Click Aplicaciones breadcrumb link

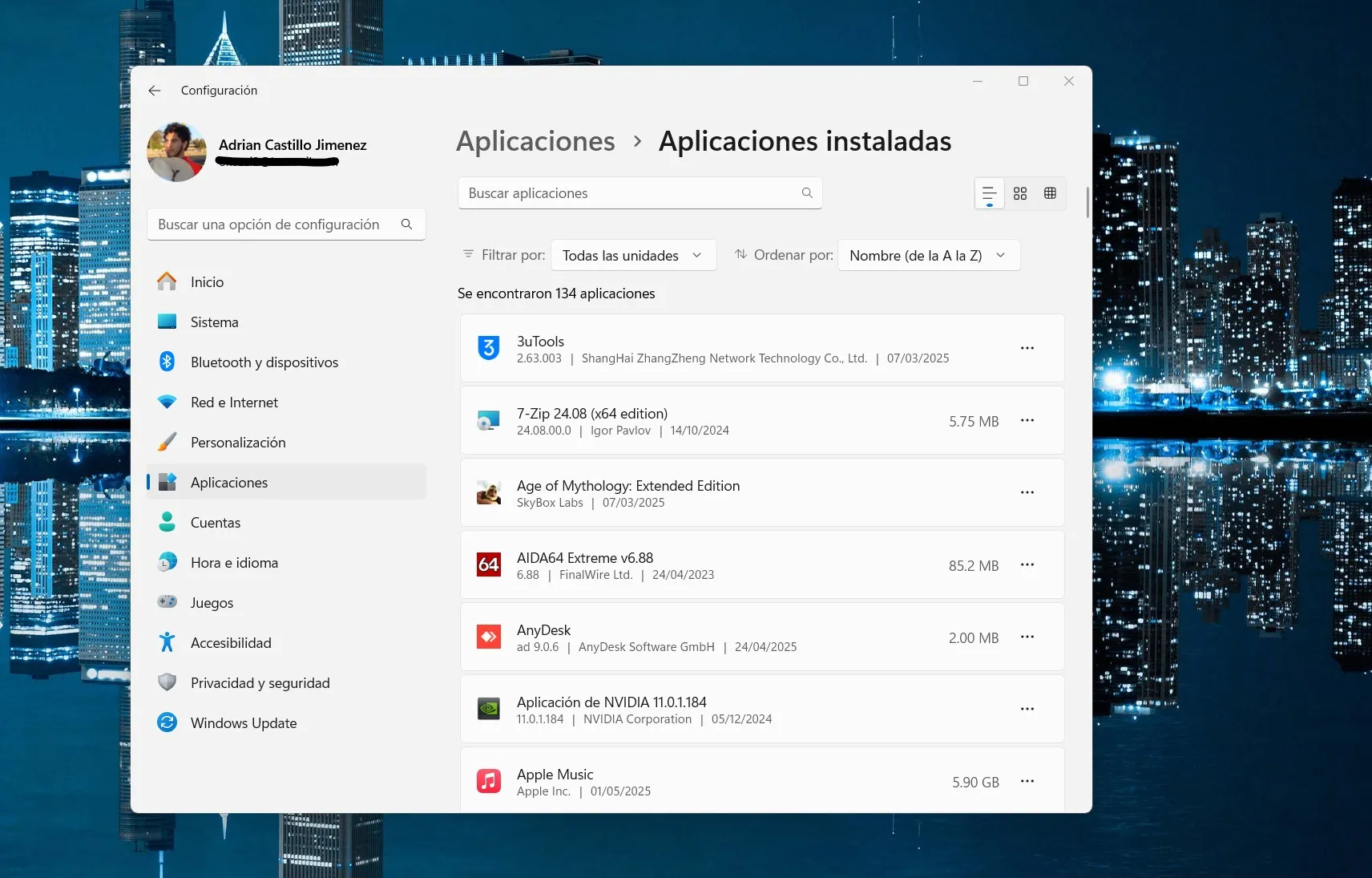click(x=535, y=141)
